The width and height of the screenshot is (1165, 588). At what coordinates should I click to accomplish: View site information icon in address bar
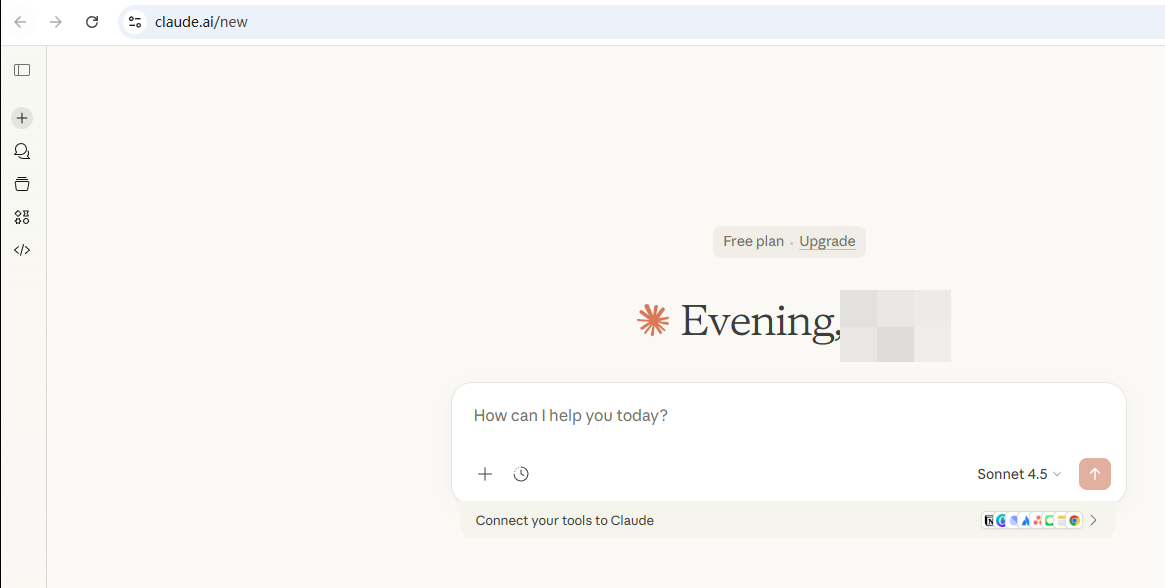[x=134, y=22]
